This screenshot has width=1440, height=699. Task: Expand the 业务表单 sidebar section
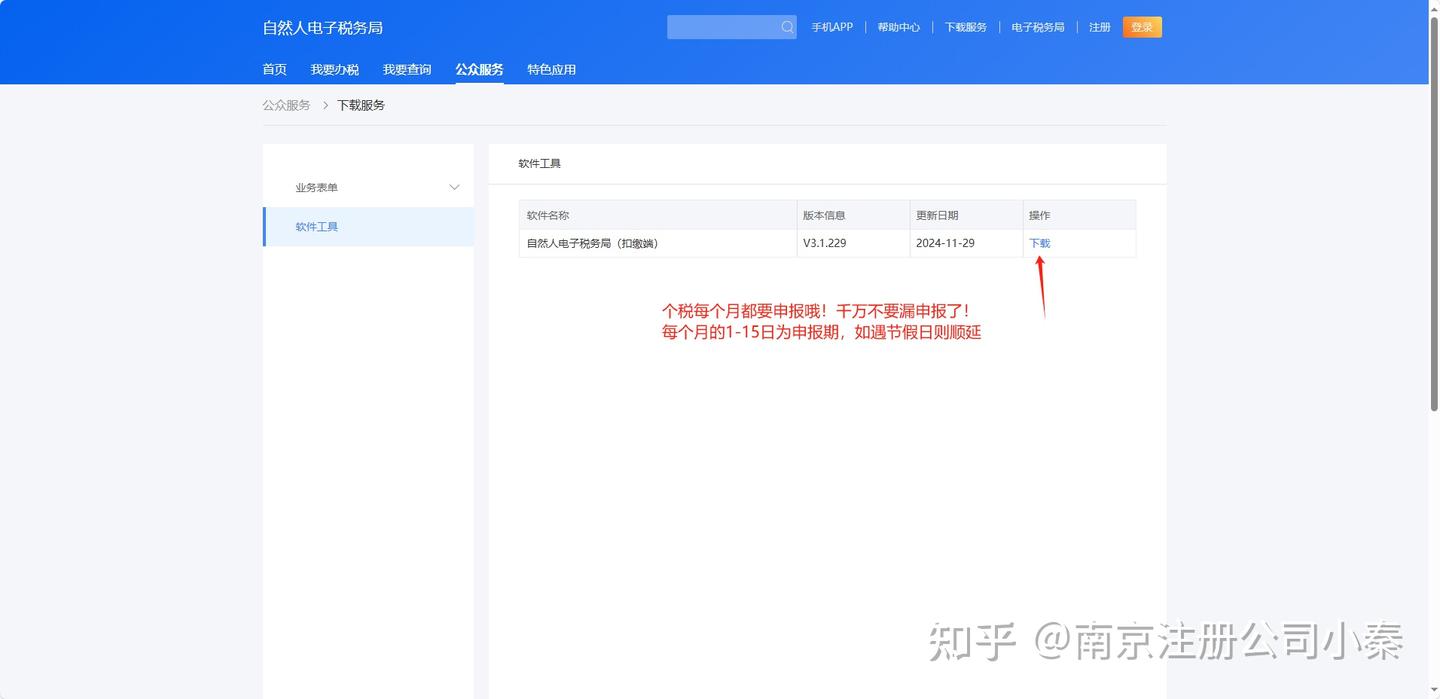click(x=317, y=187)
